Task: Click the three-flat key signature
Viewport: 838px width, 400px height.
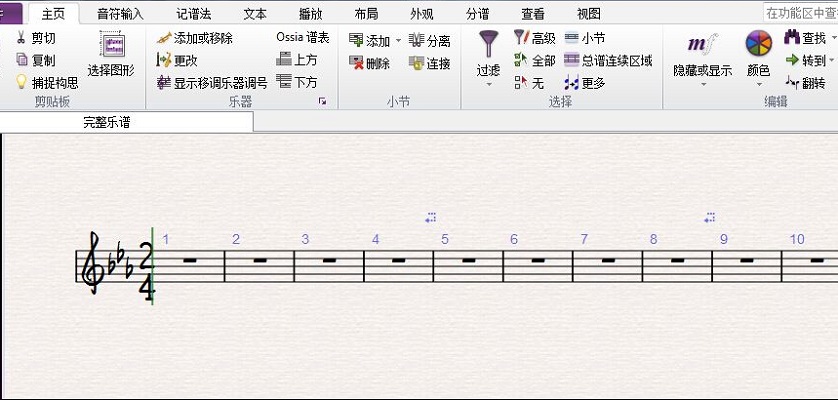Action: pyautogui.click(x=121, y=262)
